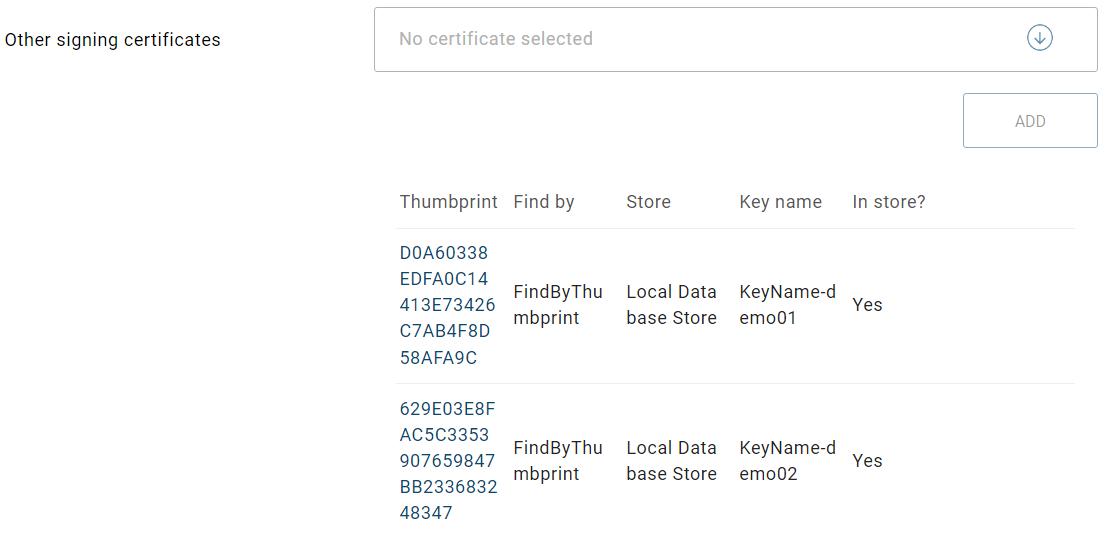Click the 'No certificate selected' placeholder text
This screenshot has width=1104, height=539.
pos(496,39)
